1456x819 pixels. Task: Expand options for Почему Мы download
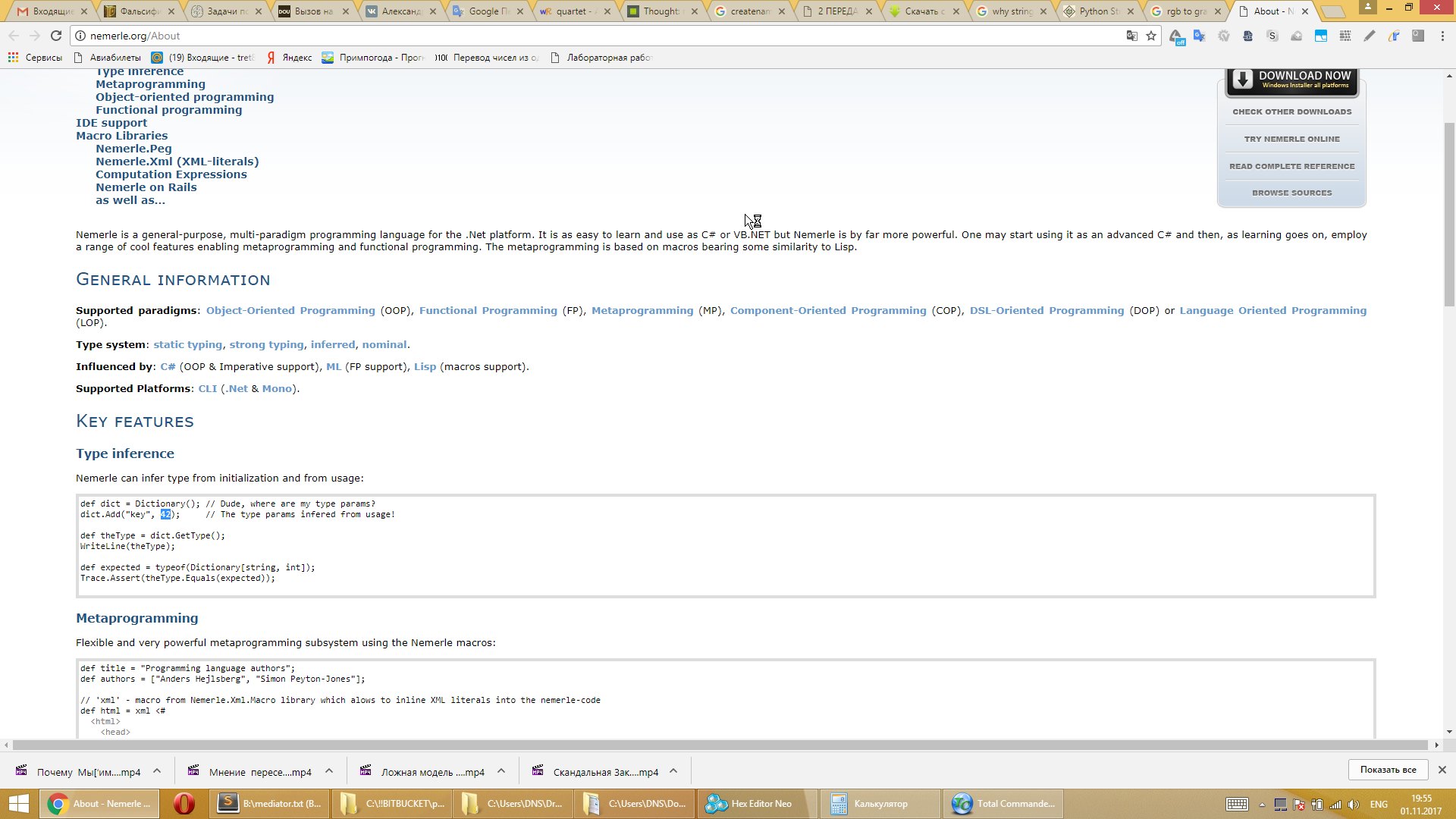(x=157, y=771)
